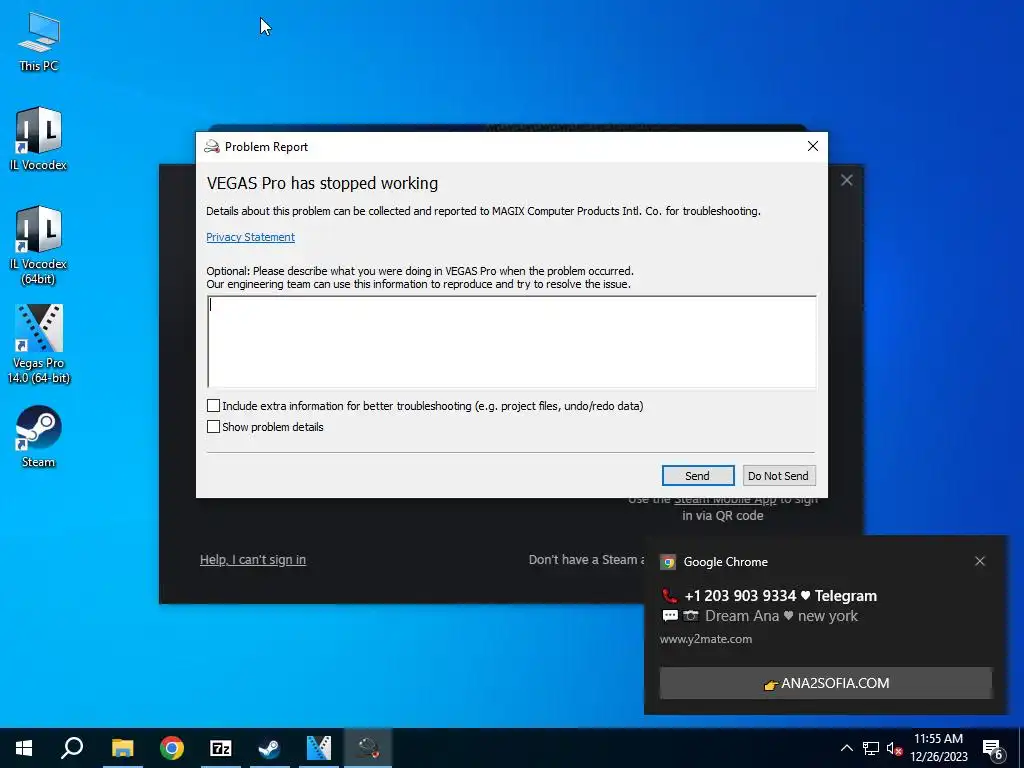The image size is (1024, 768).
Task: Click the Chrome icon in notification header
Action: 667,562
